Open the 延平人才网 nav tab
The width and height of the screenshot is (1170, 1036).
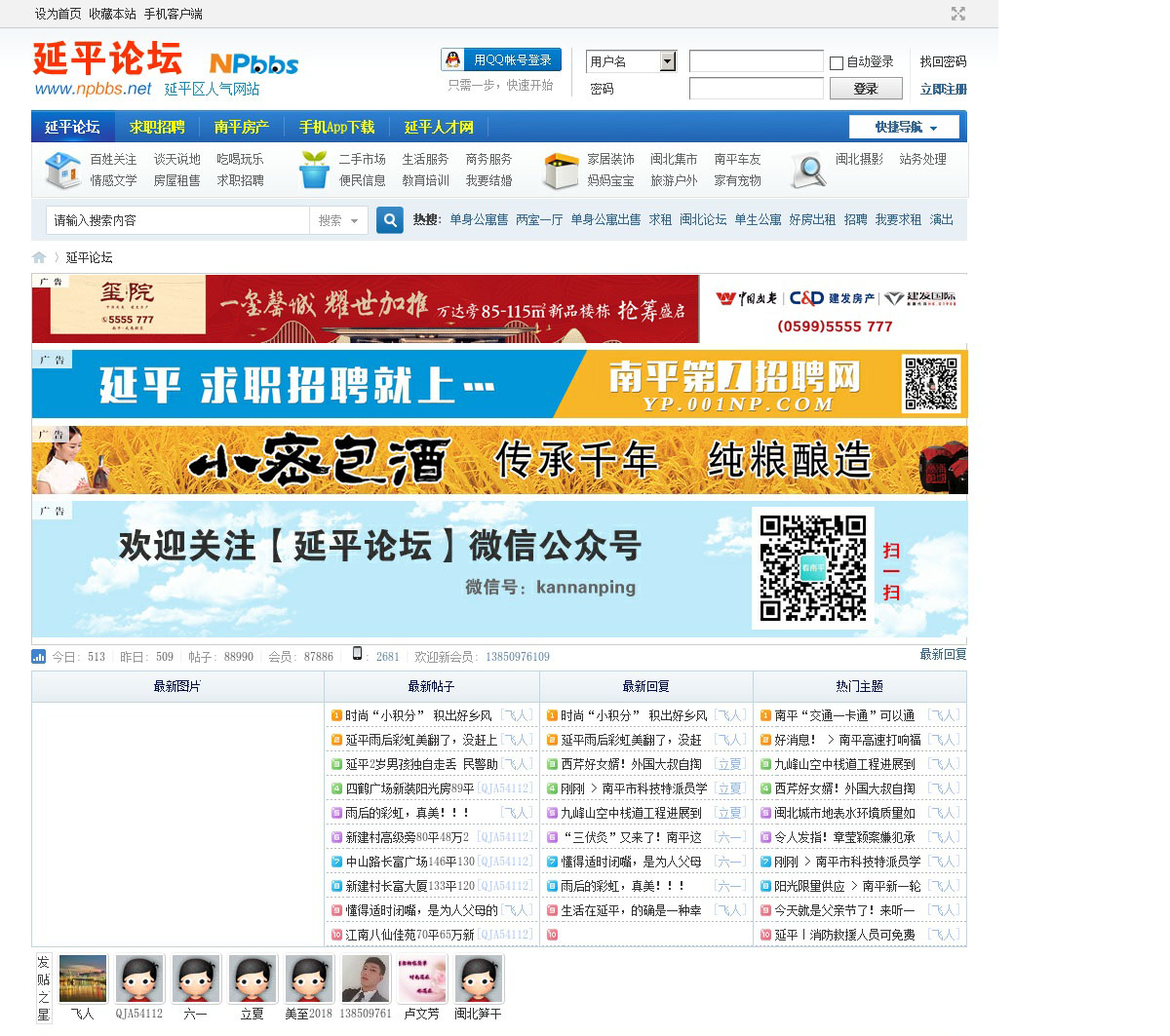[439, 127]
